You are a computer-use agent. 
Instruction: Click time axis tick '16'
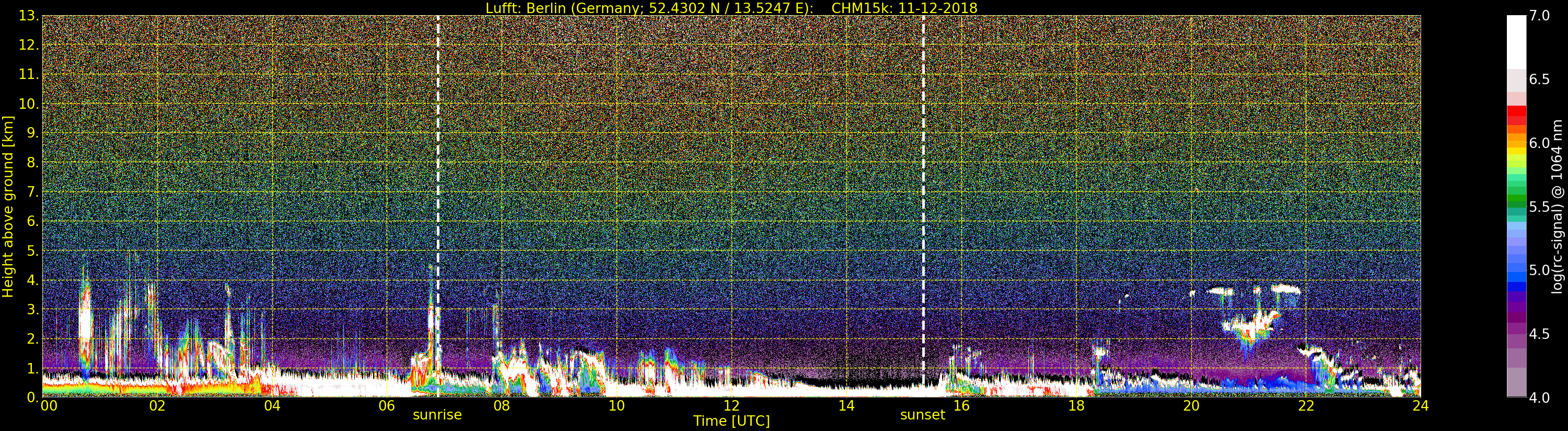coord(961,406)
